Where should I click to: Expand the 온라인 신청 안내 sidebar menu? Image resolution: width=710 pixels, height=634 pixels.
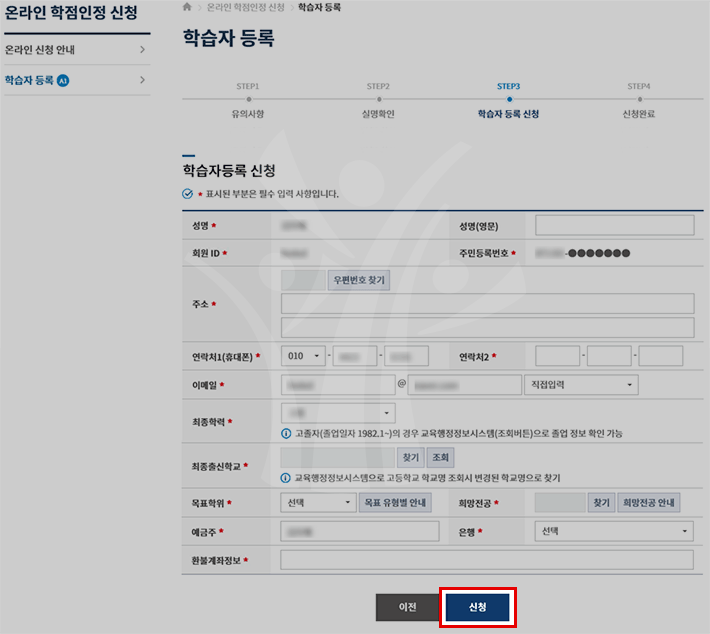pyautogui.click(x=75, y=49)
